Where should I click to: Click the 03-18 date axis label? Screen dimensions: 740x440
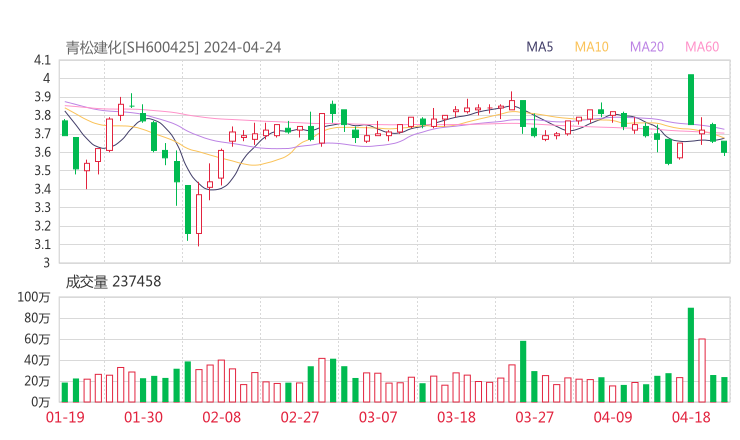(x=456, y=417)
